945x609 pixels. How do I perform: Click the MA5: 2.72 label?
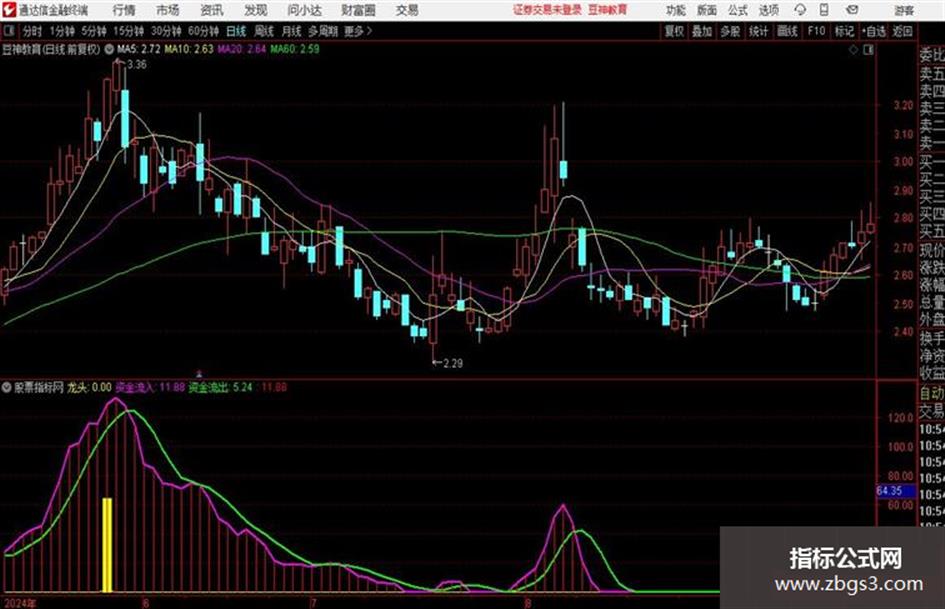coord(138,49)
